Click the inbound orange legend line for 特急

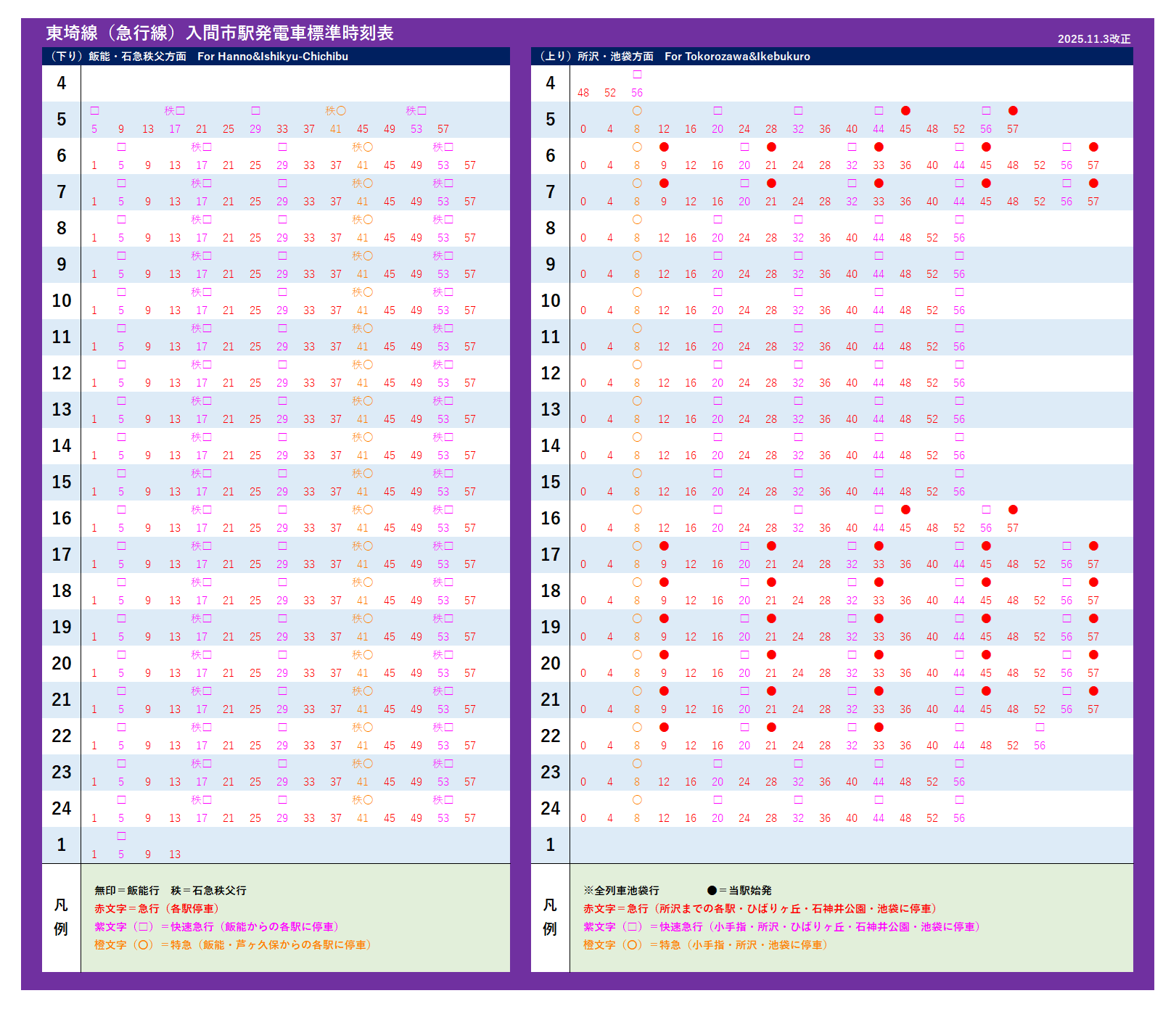[x=705, y=944]
